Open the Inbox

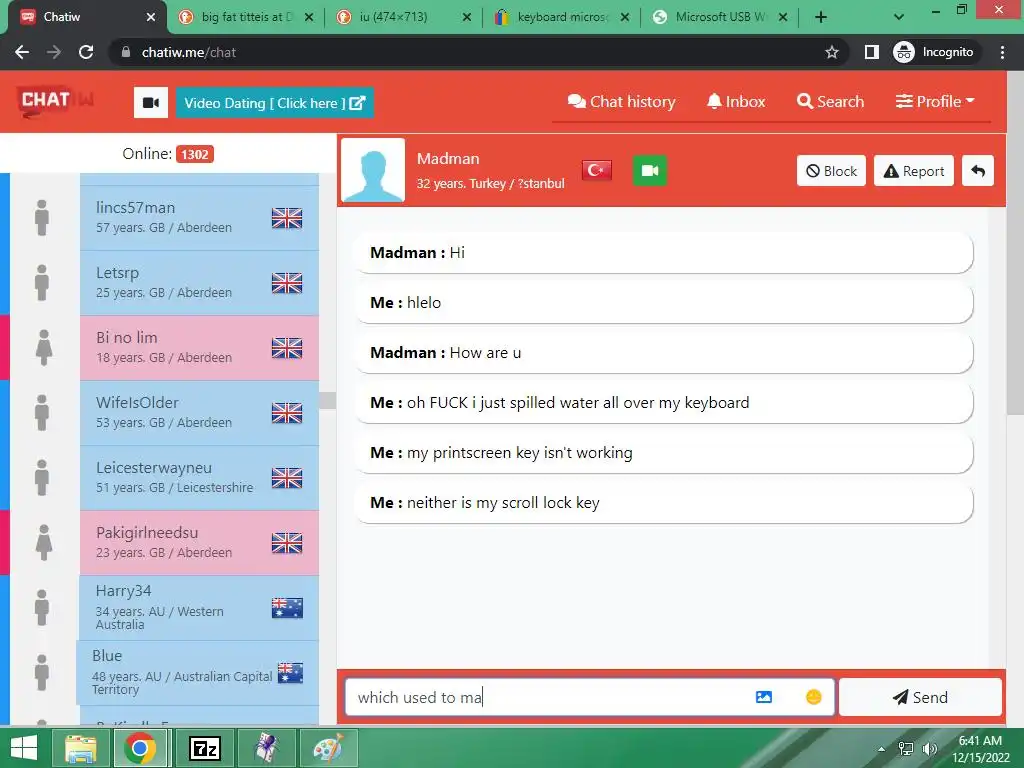click(736, 102)
